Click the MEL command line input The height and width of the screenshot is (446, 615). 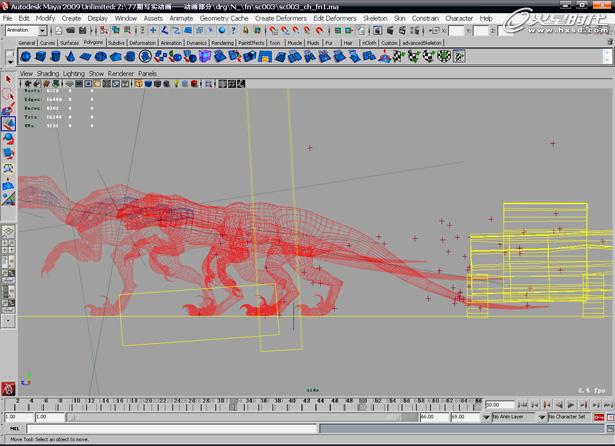pyautogui.click(x=172, y=429)
